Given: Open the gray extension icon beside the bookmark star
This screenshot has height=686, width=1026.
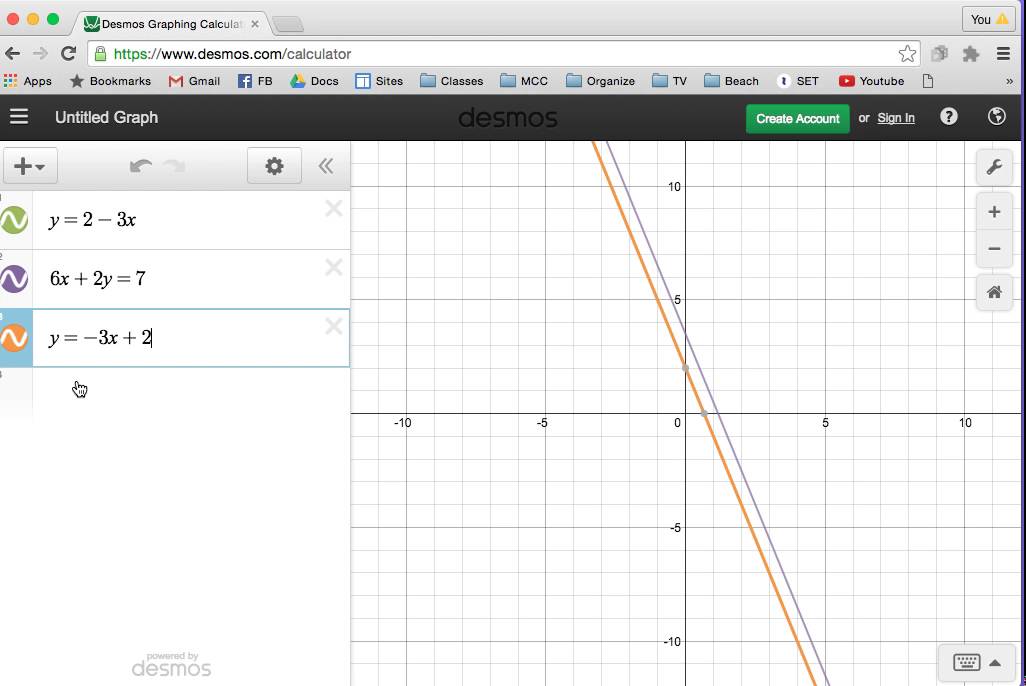Looking at the screenshot, I should [940, 54].
